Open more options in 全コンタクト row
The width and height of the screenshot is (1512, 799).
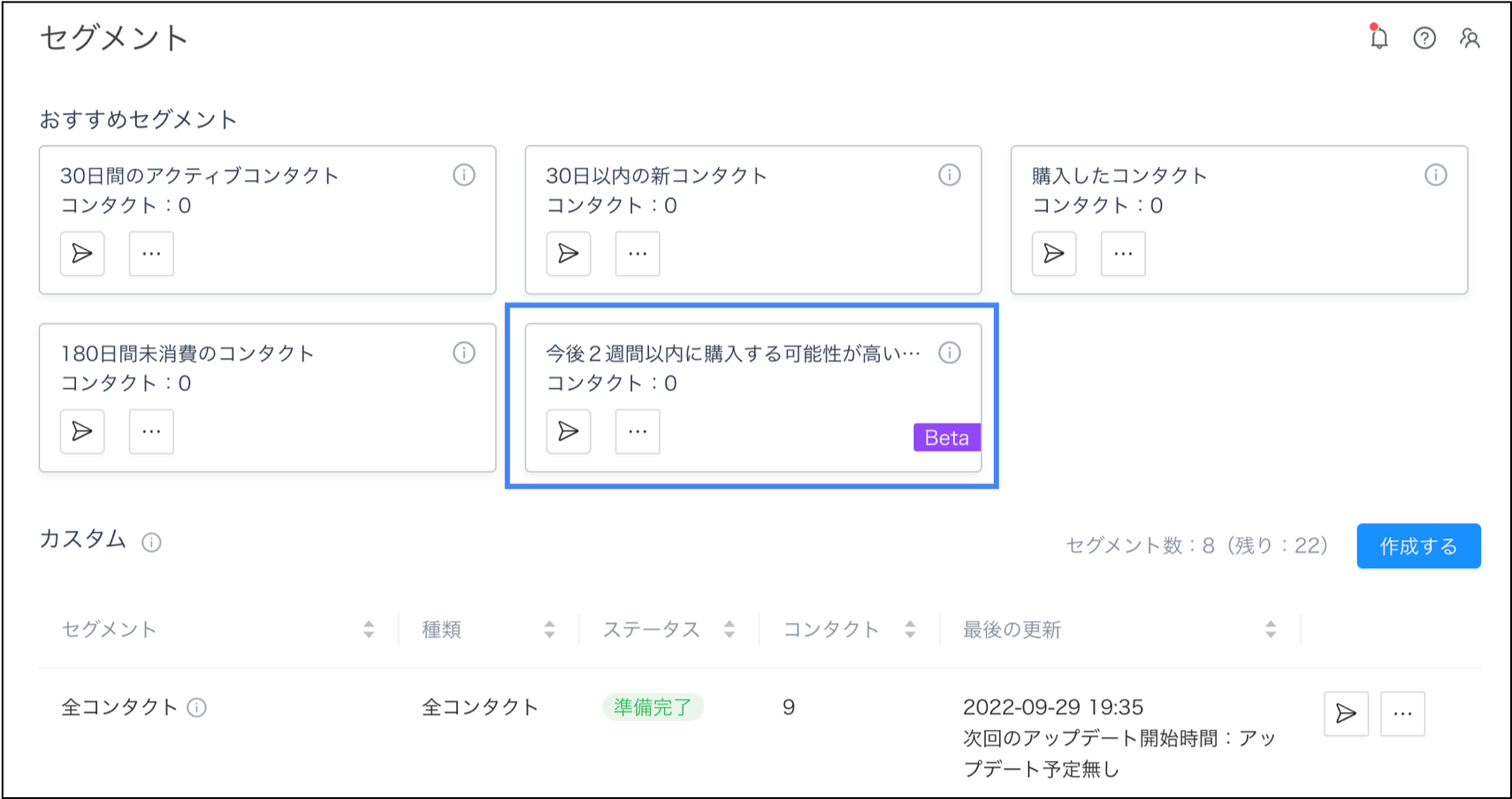1402,713
